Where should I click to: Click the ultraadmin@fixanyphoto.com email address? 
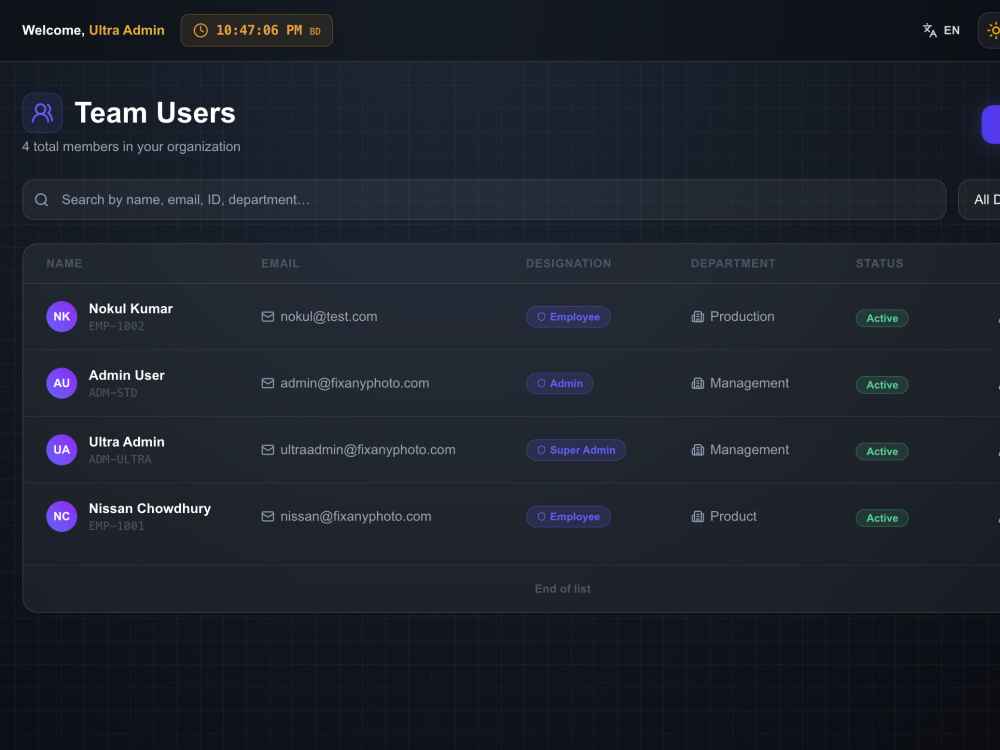click(368, 450)
